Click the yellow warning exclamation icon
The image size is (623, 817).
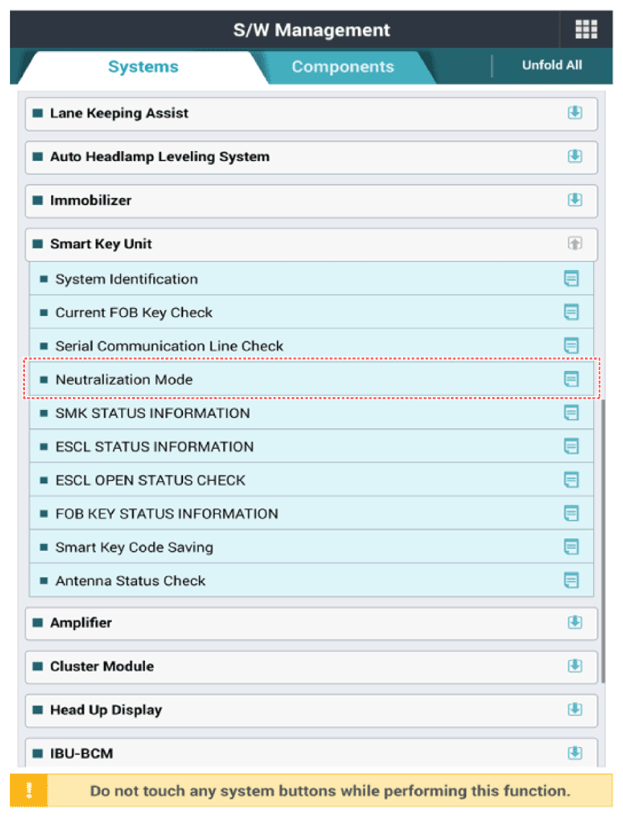point(29,790)
